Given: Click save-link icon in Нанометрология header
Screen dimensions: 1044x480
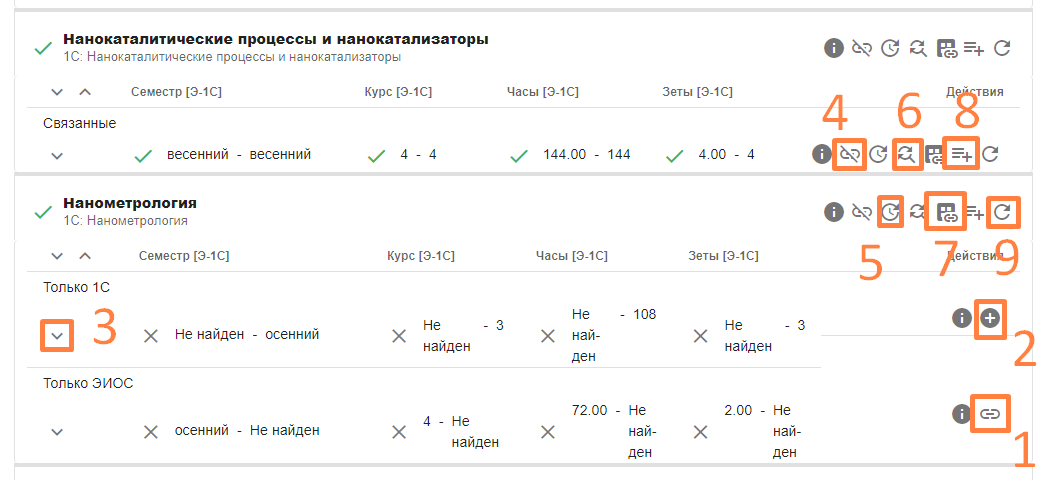Looking at the screenshot, I should [x=946, y=212].
